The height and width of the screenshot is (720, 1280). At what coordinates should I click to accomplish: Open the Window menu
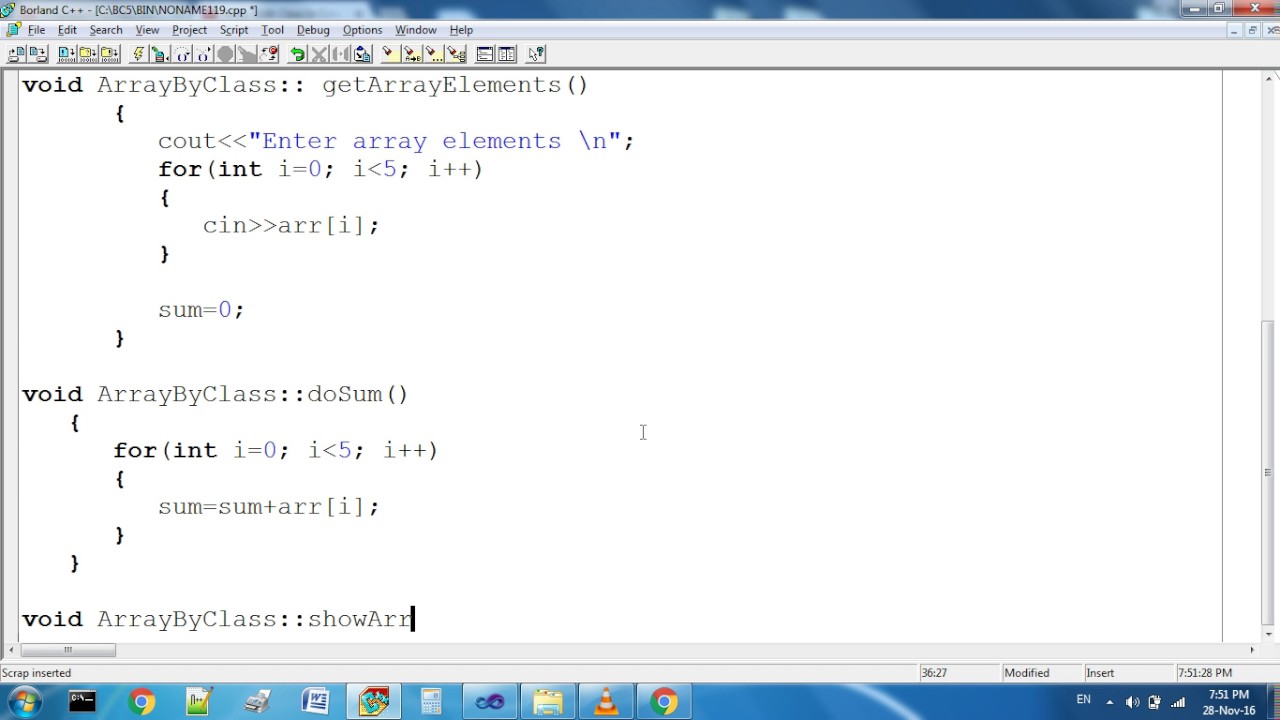[x=415, y=30]
